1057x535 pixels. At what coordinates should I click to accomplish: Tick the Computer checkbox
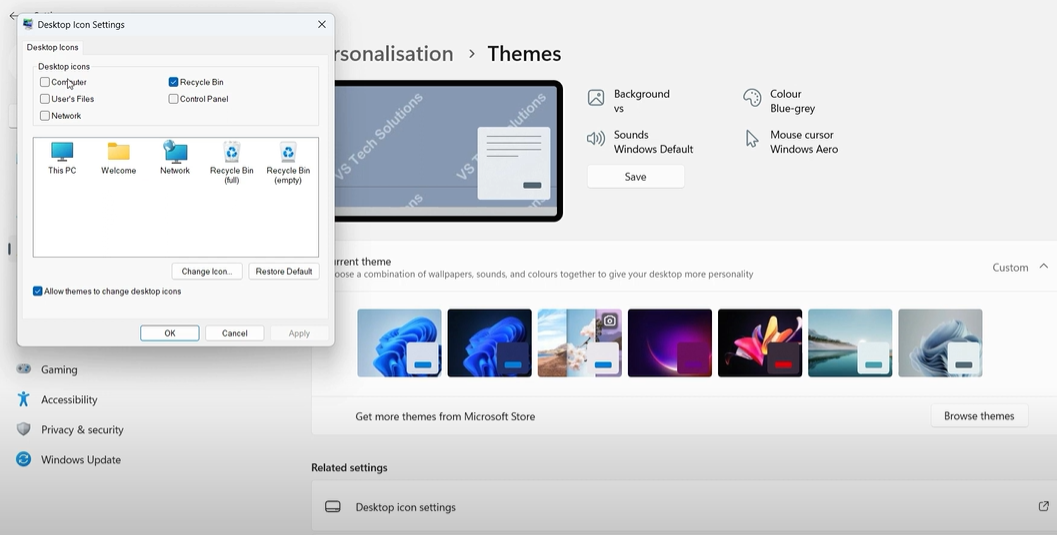point(44,82)
